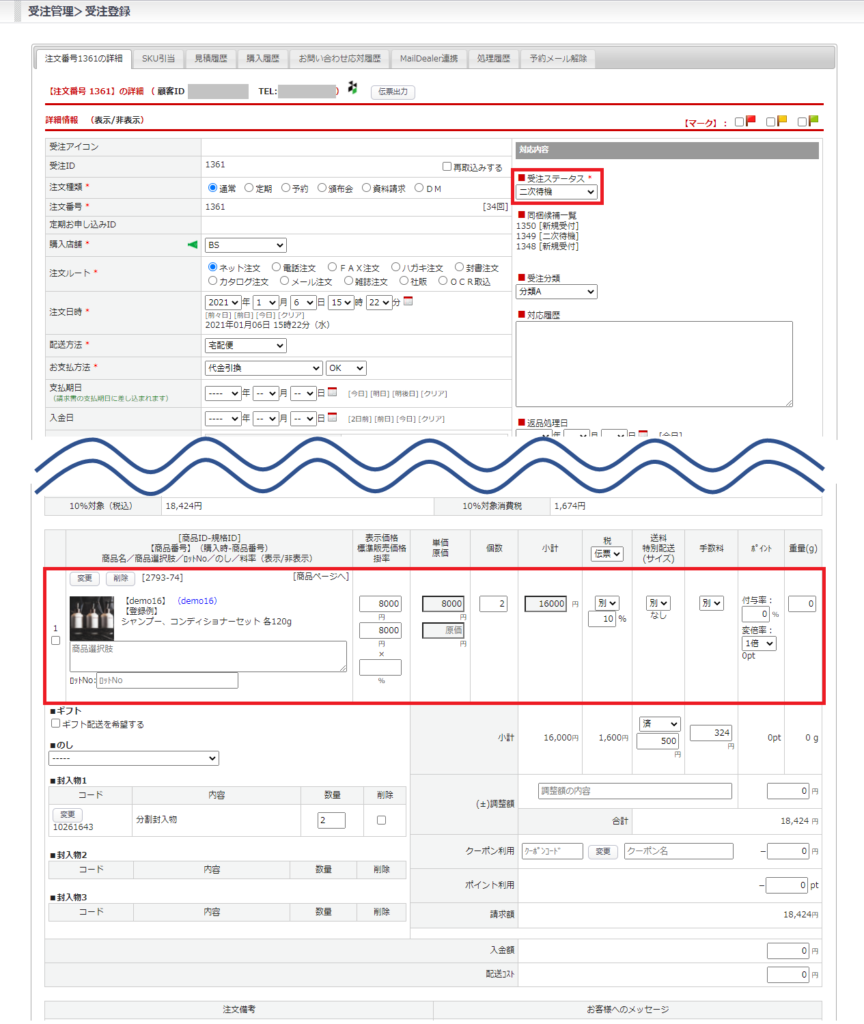Click the shampoo product thumbnail
The height and width of the screenshot is (1024, 864).
point(92,618)
